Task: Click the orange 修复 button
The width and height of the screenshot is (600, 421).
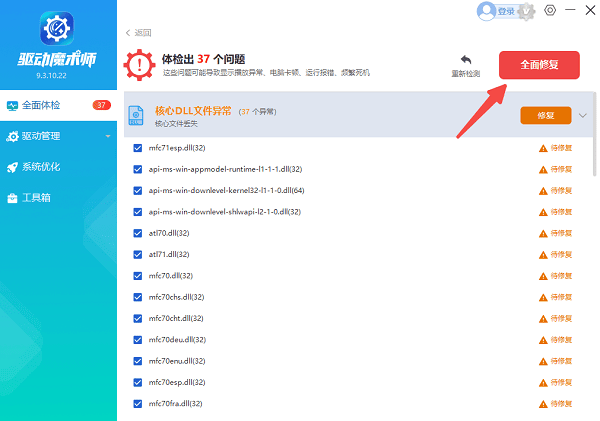Action: click(546, 116)
